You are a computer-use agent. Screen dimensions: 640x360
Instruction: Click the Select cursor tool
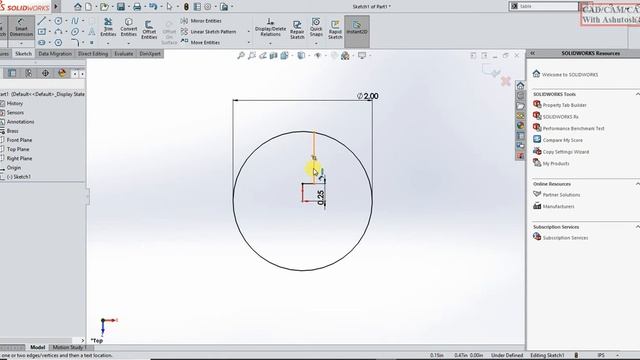(x=169, y=7)
